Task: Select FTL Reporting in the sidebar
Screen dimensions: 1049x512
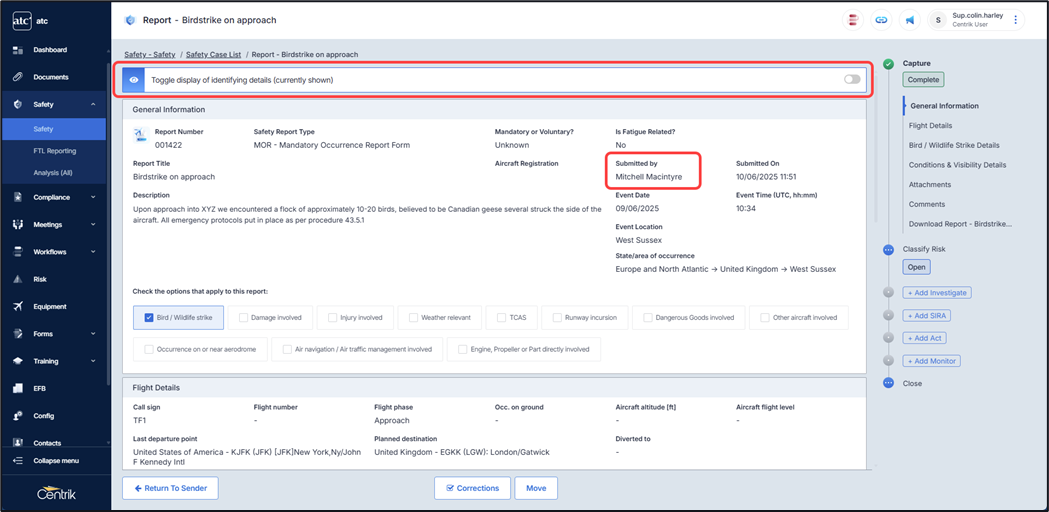Action: tap(54, 151)
